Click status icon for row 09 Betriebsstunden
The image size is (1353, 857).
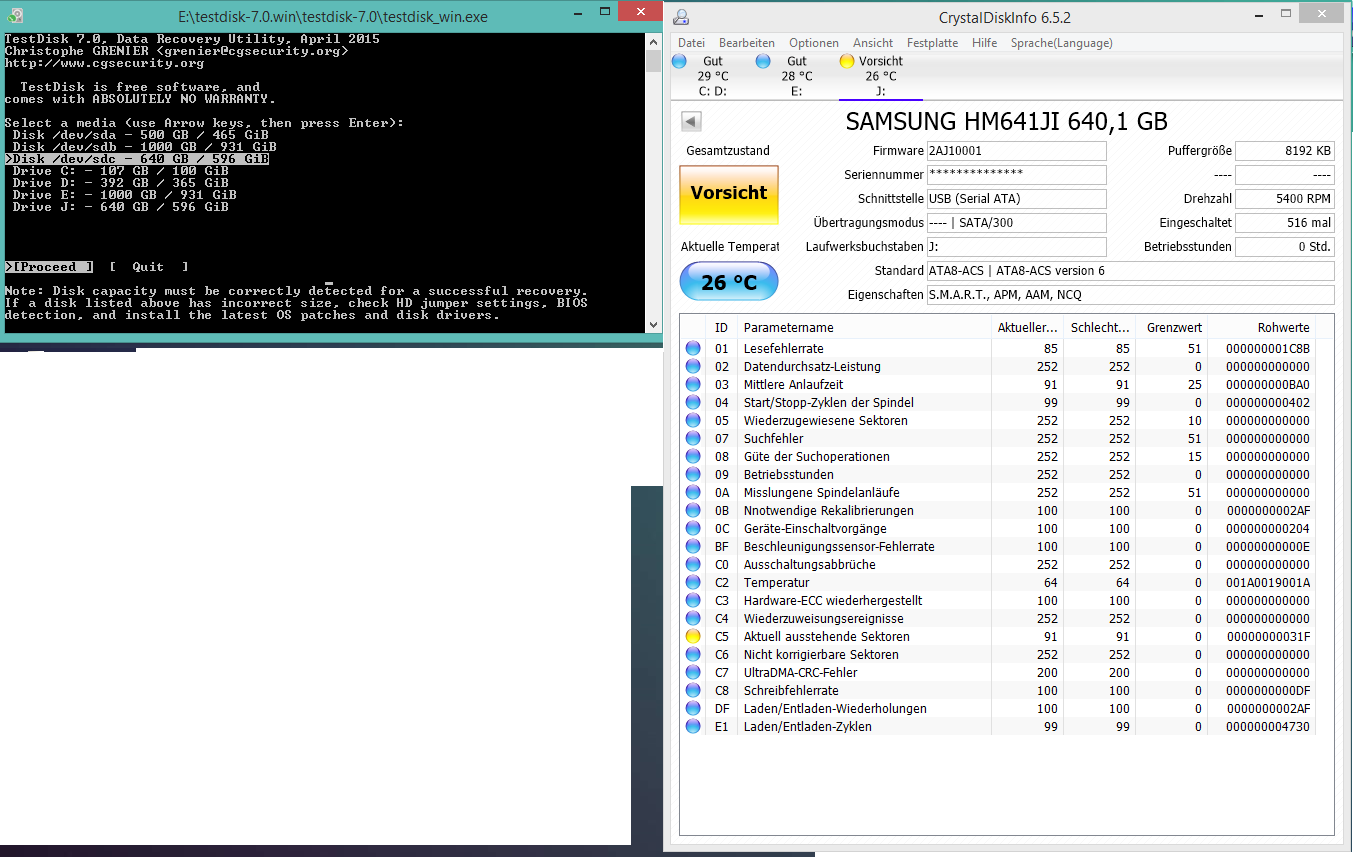tap(693, 474)
